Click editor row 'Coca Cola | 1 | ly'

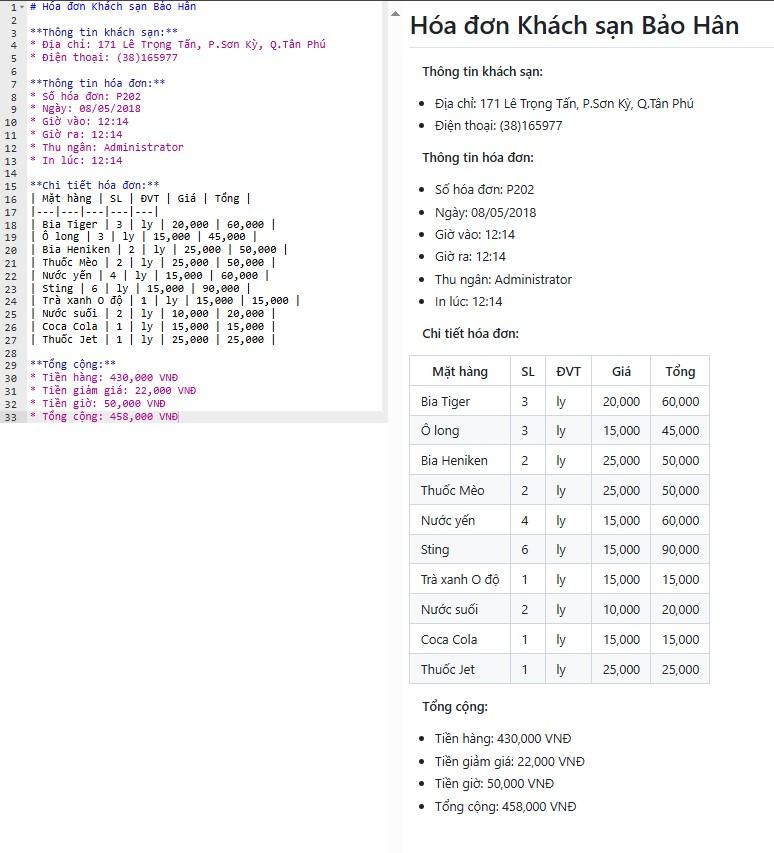(x=153, y=326)
